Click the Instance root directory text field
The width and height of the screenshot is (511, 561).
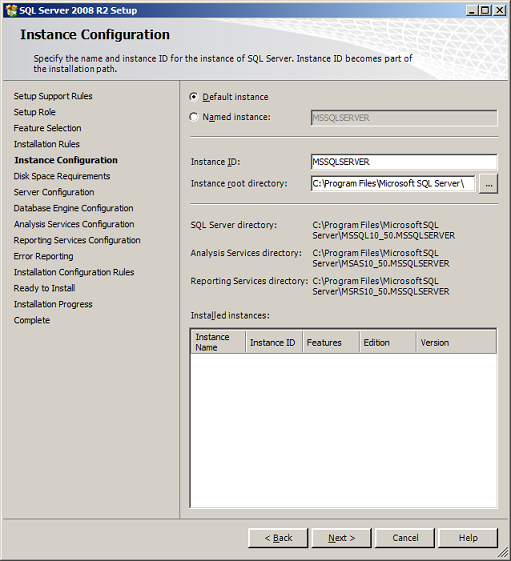(393, 184)
